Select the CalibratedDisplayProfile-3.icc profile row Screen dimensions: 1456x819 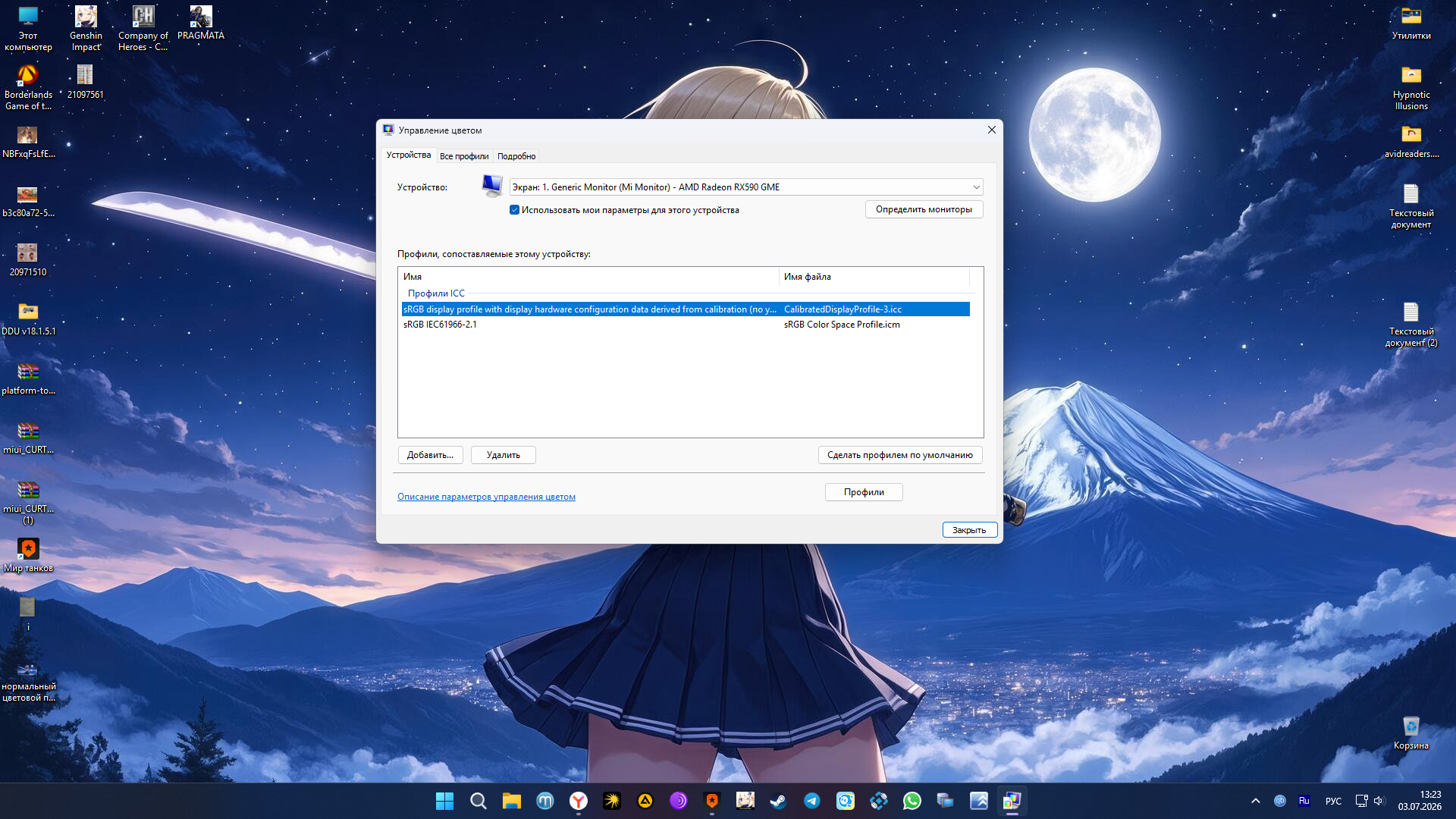(x=686, y=309)
